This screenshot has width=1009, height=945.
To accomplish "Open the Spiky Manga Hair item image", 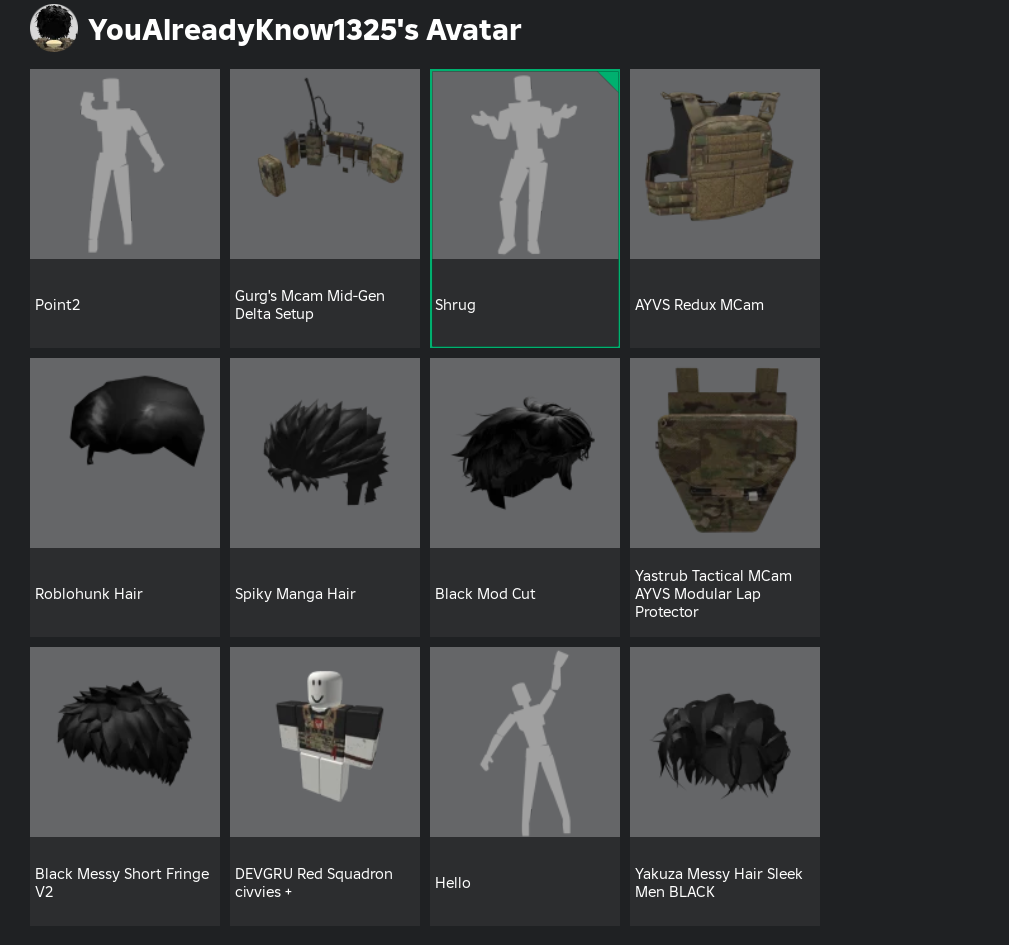I will (x=325, y=453).
